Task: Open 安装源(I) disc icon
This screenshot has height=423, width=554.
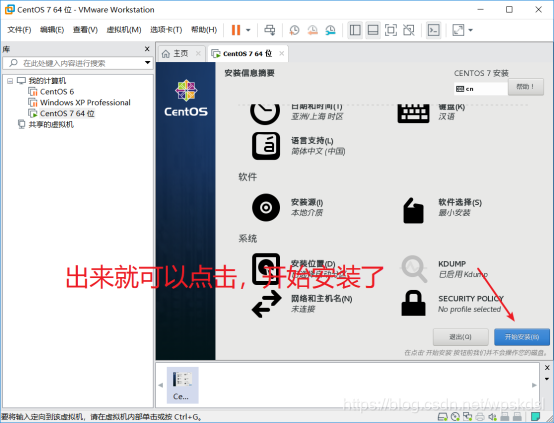Action: pos(266,207)
